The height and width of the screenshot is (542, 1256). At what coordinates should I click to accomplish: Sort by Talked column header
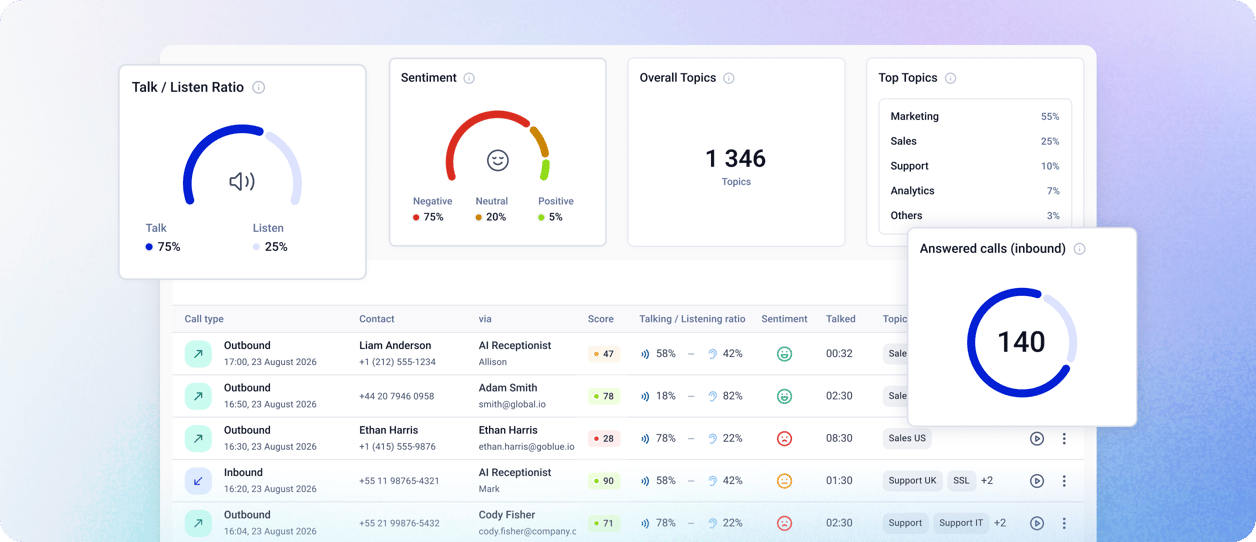(841, 319)
